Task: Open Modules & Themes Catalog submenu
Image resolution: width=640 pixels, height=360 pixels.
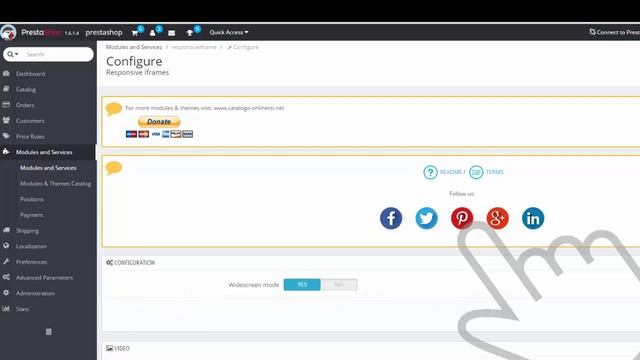Action: pyautogui.click(x=56, y=184)
